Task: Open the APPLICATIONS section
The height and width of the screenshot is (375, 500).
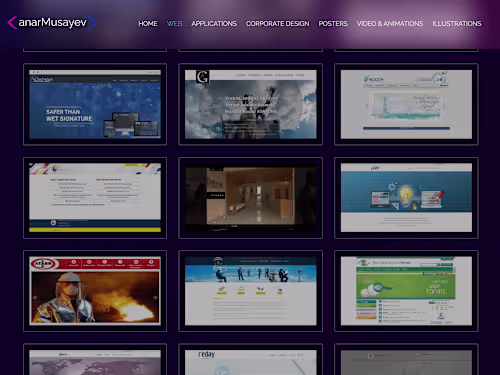Action: [x=214, y=24]
